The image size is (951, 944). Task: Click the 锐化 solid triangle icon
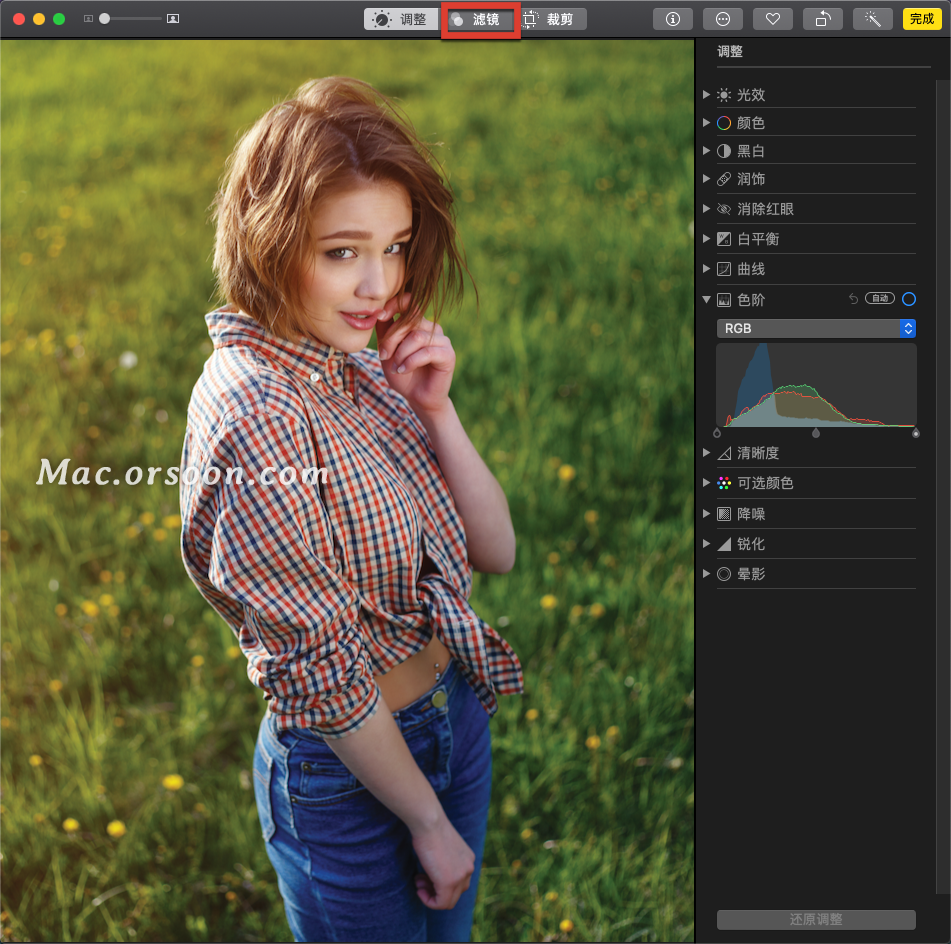[724, 544]
